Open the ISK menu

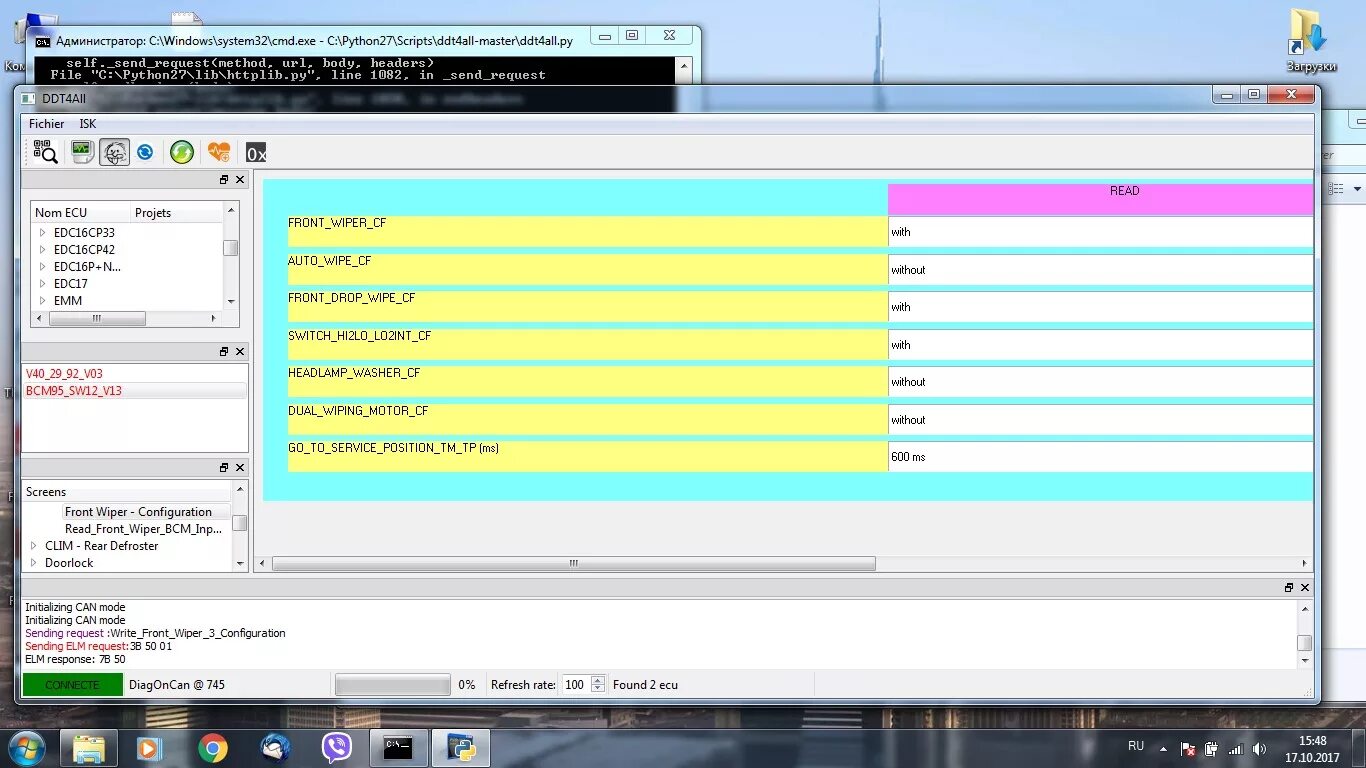pos(88,124)
